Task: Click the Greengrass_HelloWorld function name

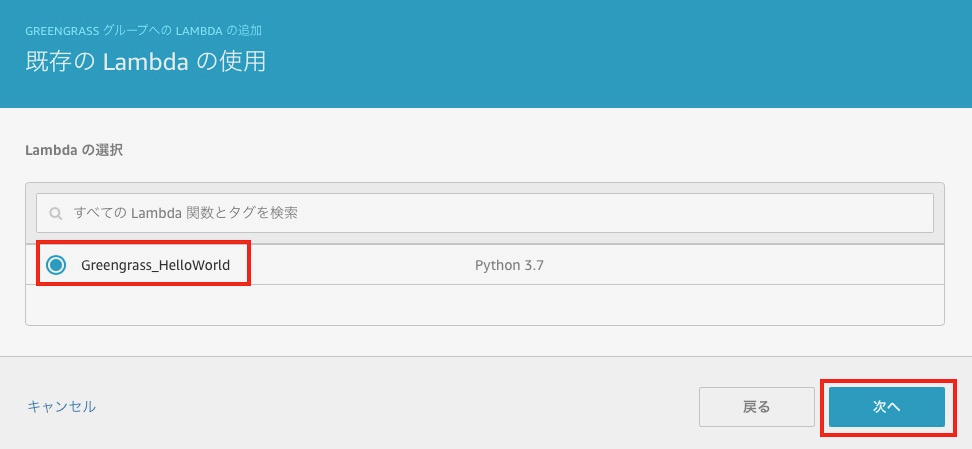Action: click(155, 265)
